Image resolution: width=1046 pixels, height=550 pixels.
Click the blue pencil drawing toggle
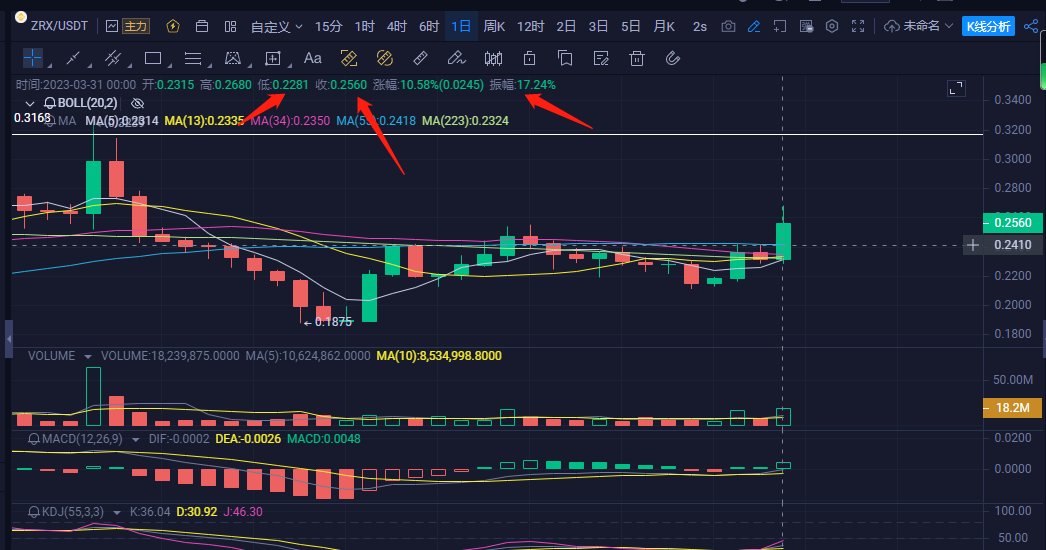[754, 26]
